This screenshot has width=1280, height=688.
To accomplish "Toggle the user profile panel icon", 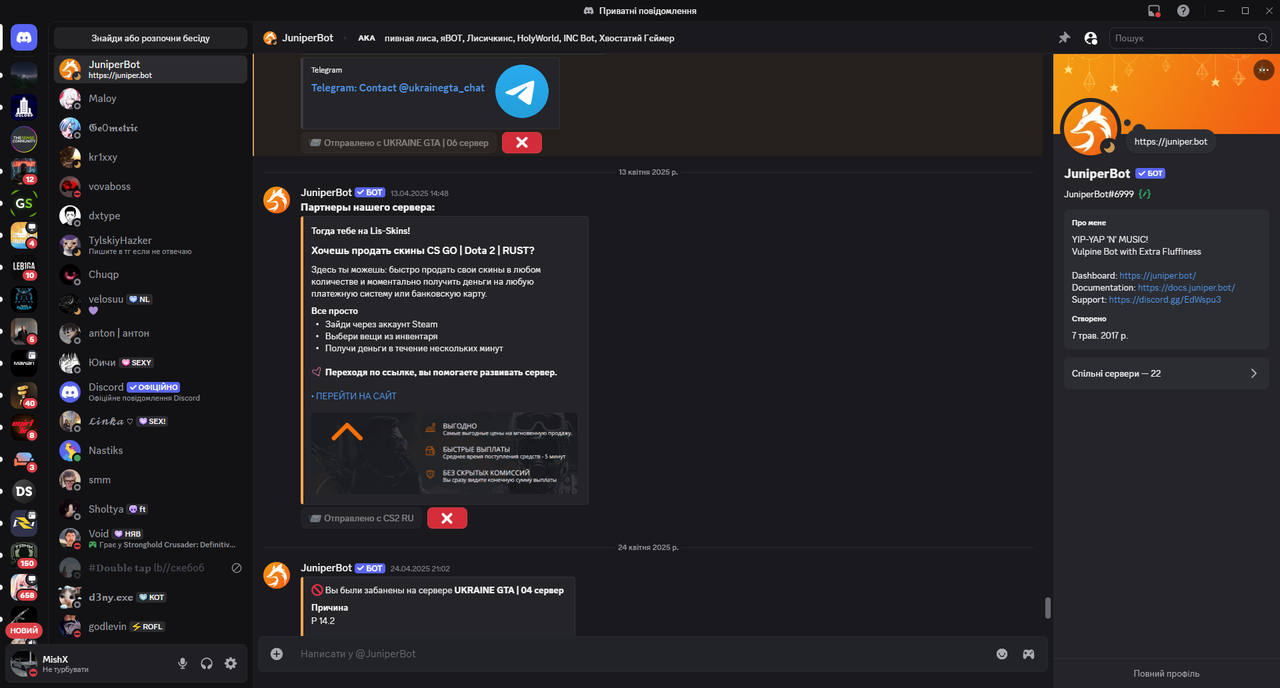I will [1091, 38].
